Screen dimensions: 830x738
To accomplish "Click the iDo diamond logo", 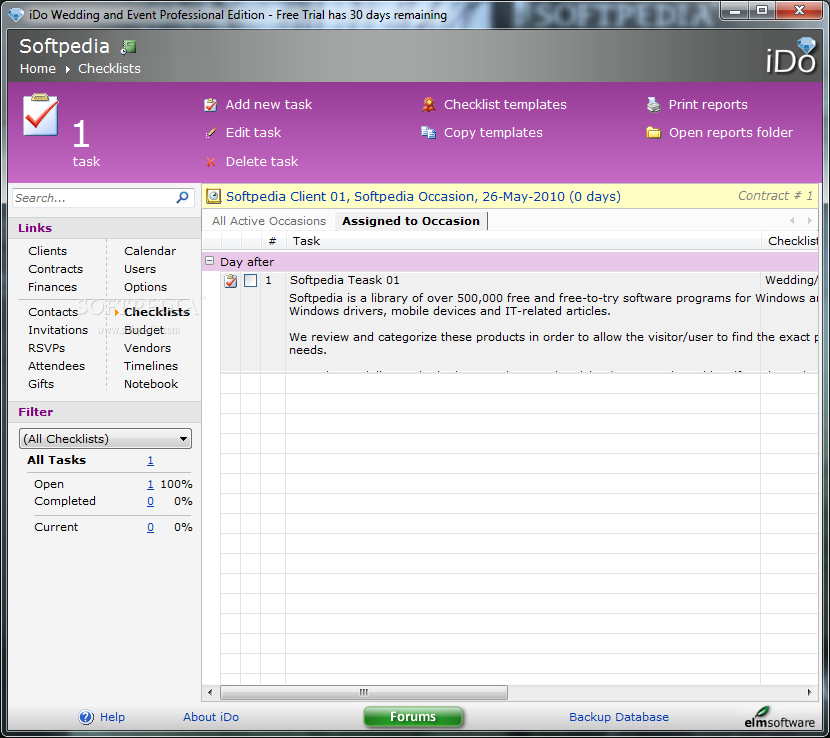I will (792, 56).
